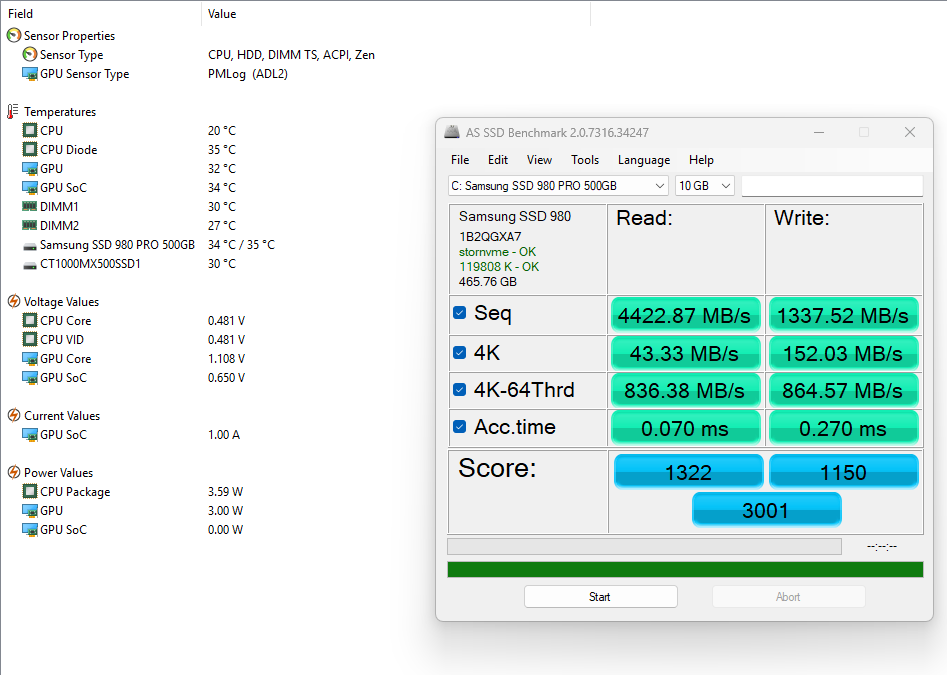Viewport: 947px width, 675px height.
Task: Click the 4K read result 43.33 MB/s
Action: point(685,353)
